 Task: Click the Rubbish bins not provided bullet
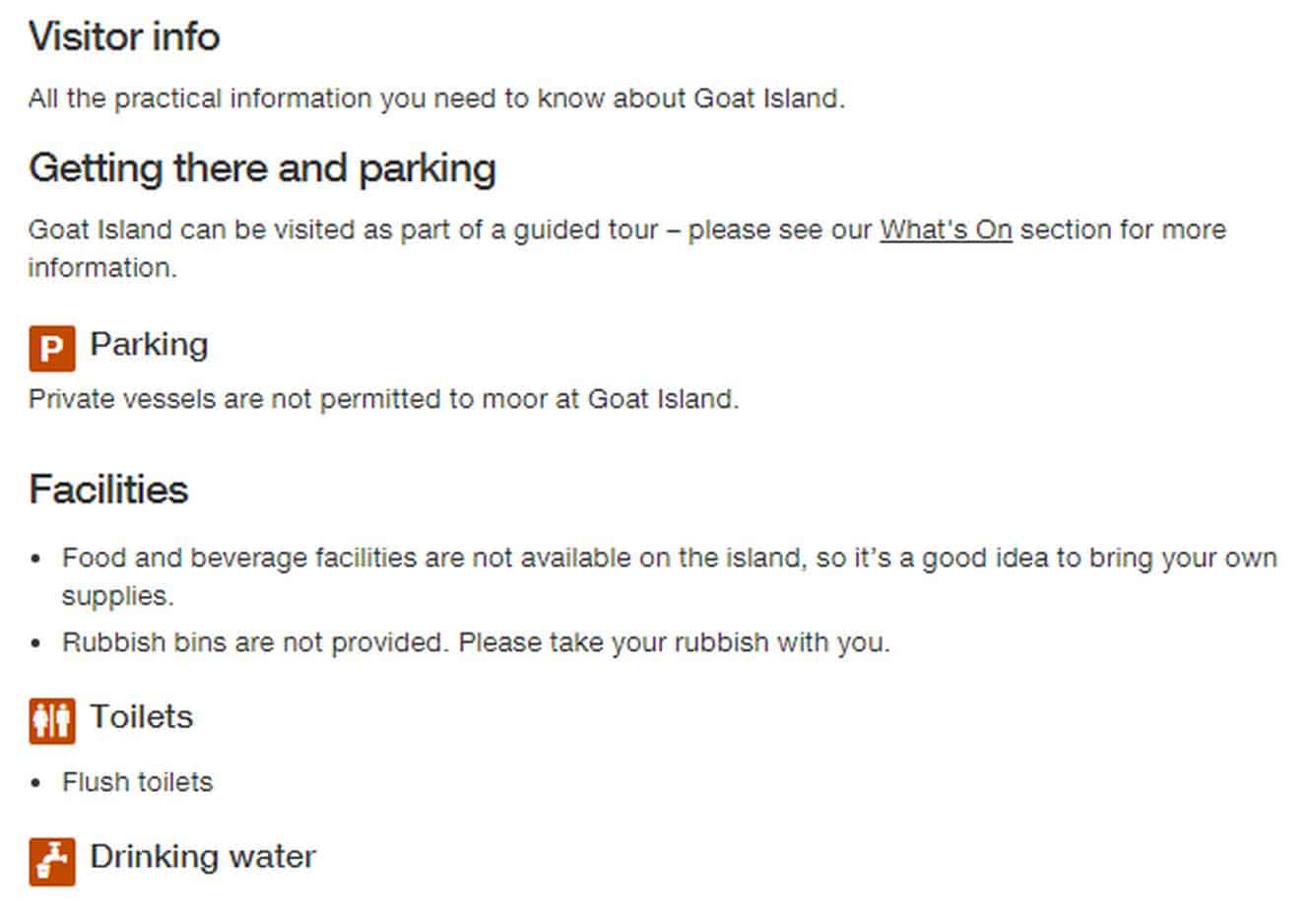[x=476, y=642]
